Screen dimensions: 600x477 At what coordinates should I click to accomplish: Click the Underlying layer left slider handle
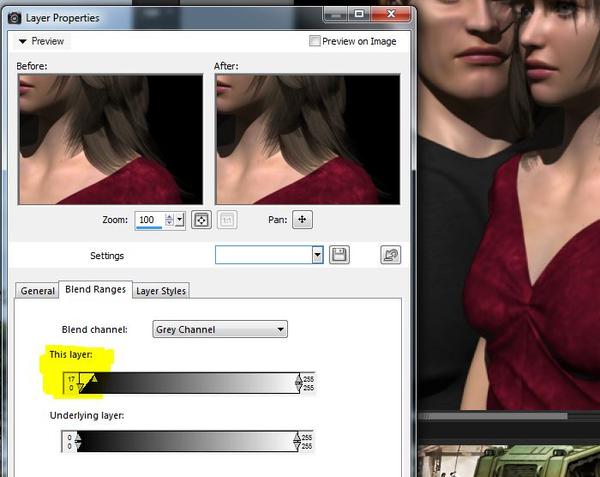78,441
